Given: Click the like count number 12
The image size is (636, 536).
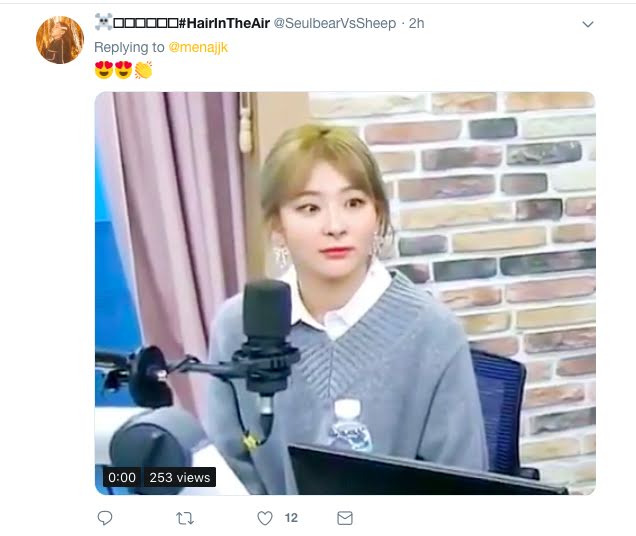Looking at the screenshot, I should (291, 518).
